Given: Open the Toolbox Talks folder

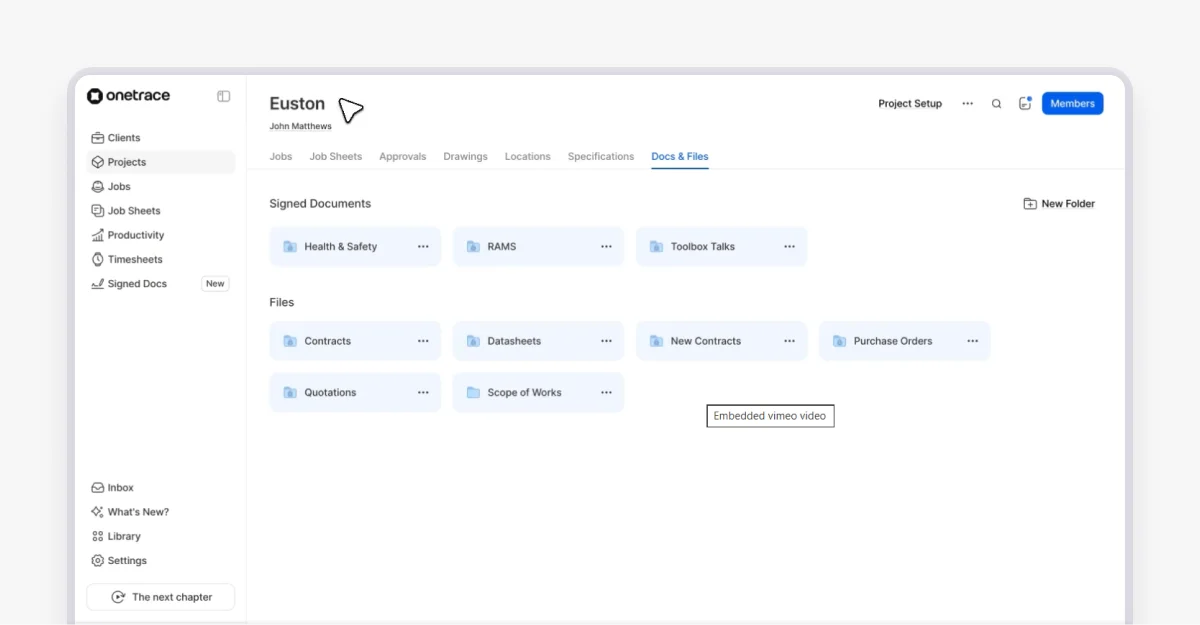Looking at the screenshot, I should click(721, 246).
